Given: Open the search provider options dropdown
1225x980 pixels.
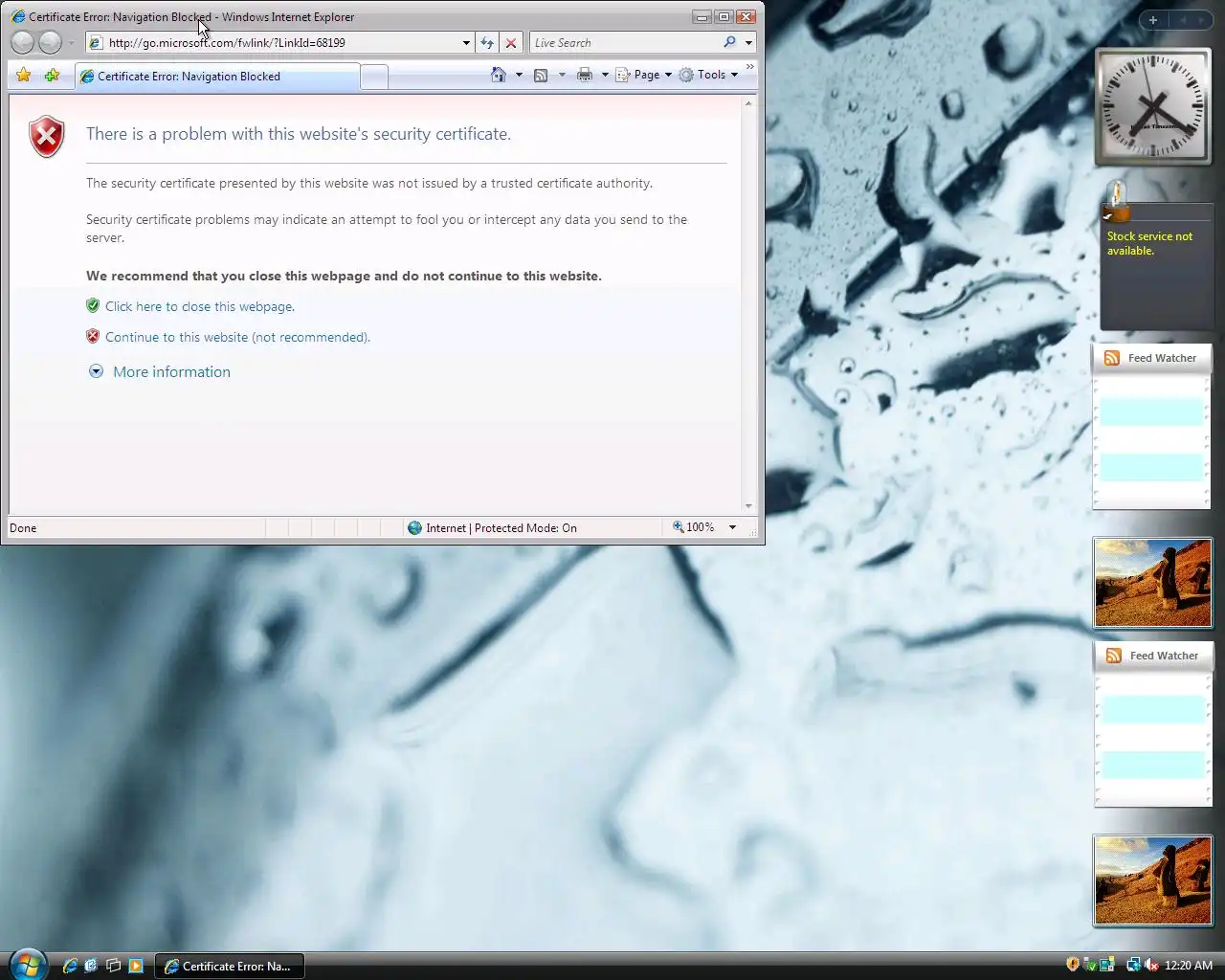Looking at the screenshot, I should tap(748, 43).
